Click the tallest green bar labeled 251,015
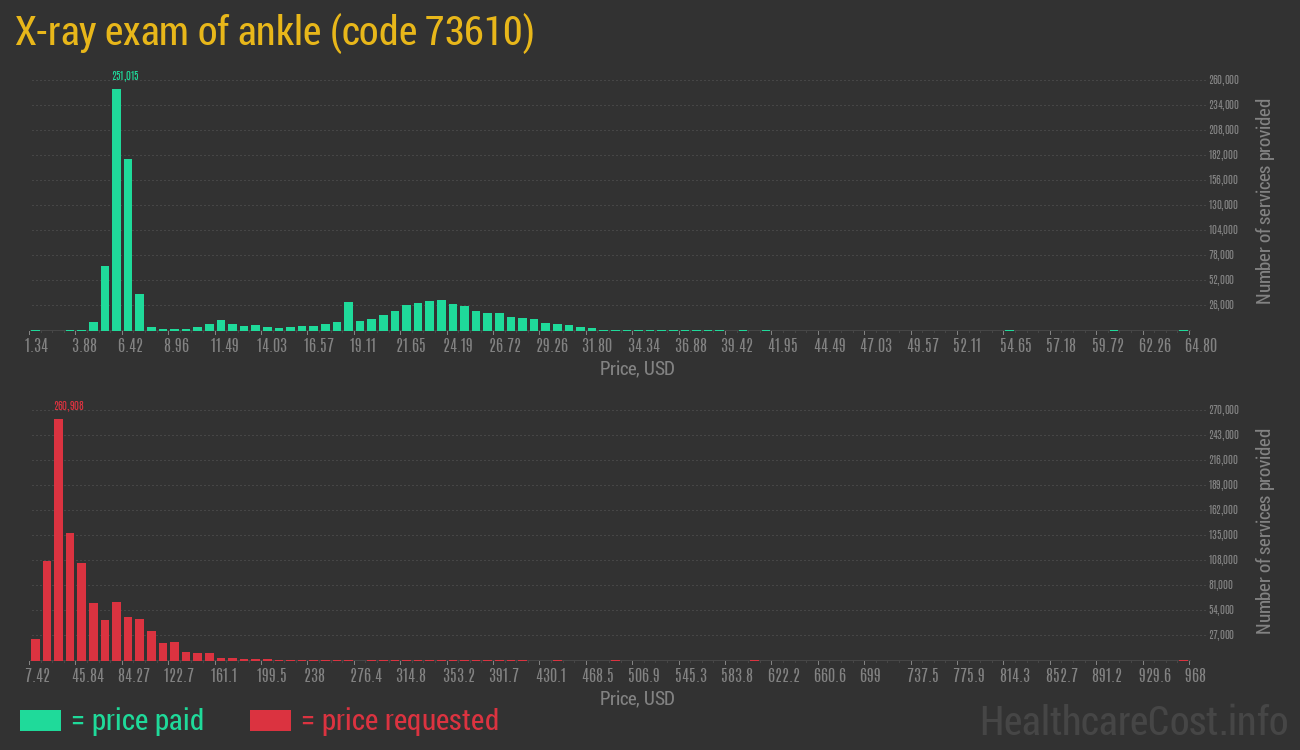 (x=116, y=209)
